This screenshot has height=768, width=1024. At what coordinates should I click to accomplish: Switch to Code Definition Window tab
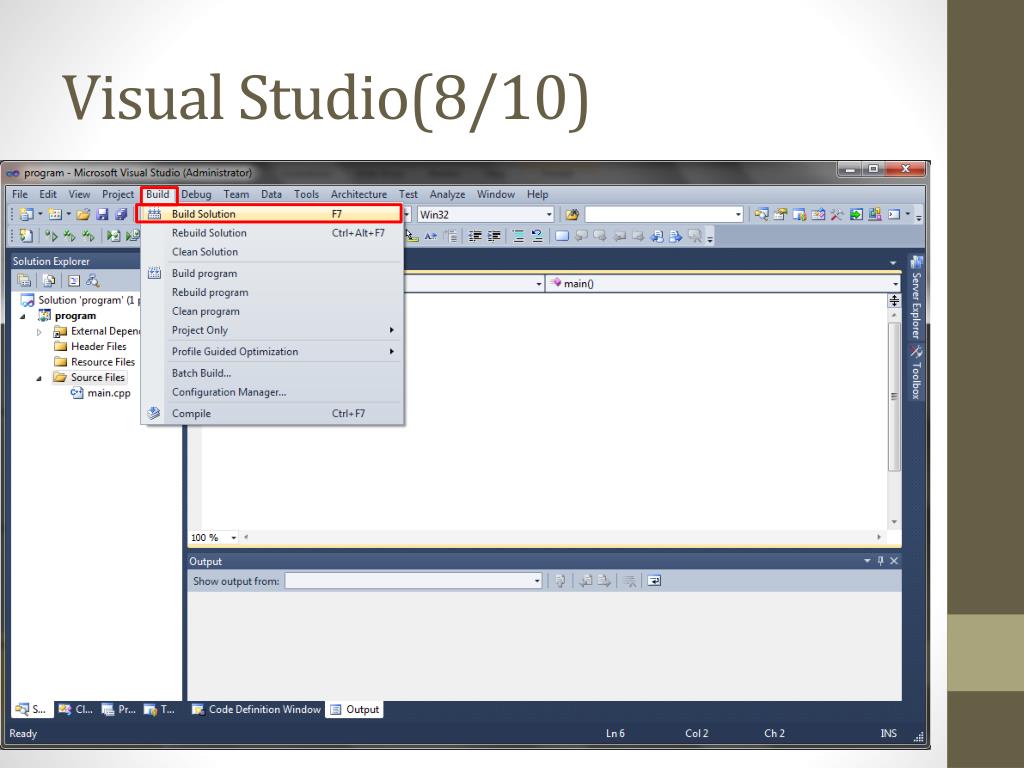[x=256, y=709]
